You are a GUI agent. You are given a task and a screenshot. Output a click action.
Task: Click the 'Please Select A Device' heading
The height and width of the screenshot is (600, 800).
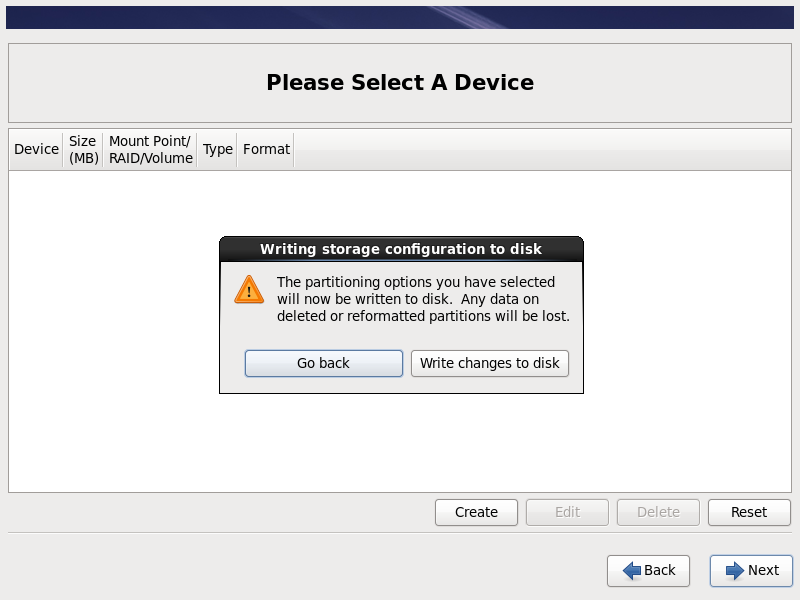point(400,82)
